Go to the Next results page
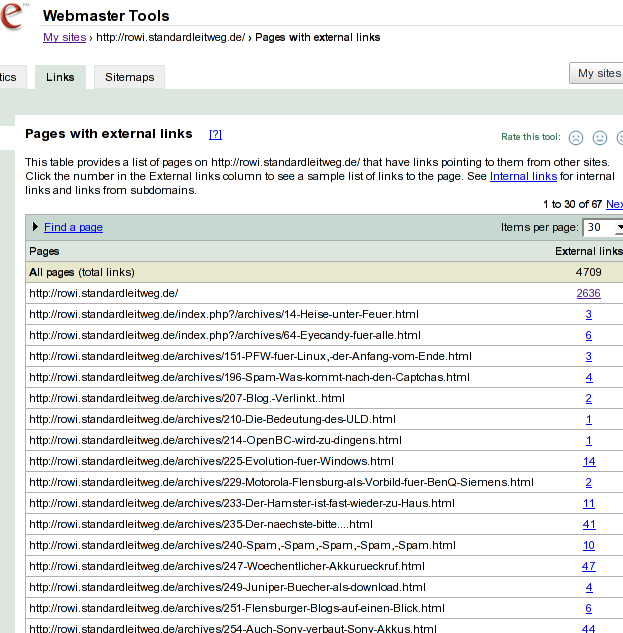The width and height of the screenshot is (623, 633). pos(614,203)
